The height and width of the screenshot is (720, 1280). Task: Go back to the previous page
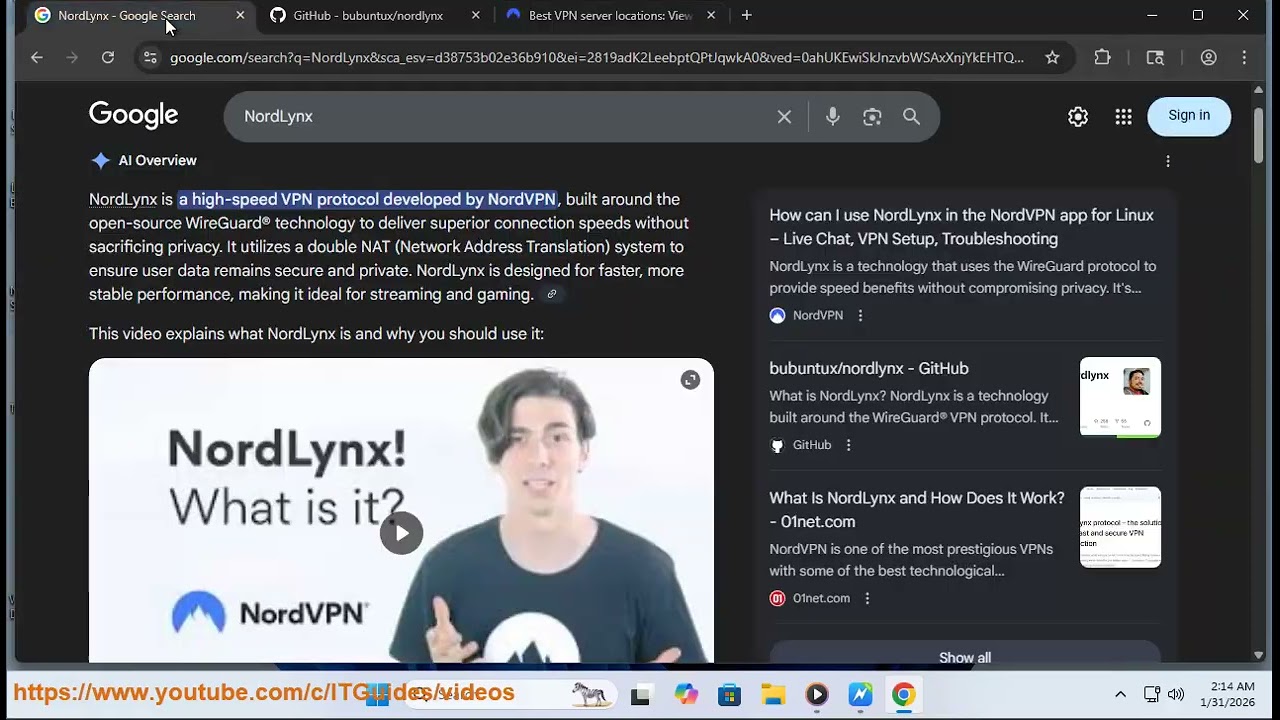(37, 58)
